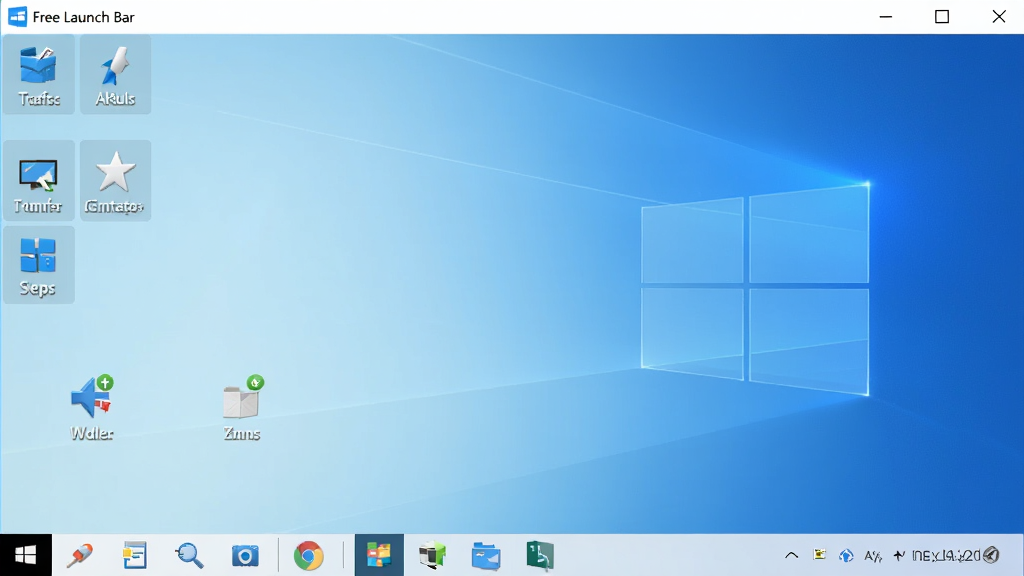
Task: Open the Wdler megaphone desktop icon
Action: tap(91, 408)
